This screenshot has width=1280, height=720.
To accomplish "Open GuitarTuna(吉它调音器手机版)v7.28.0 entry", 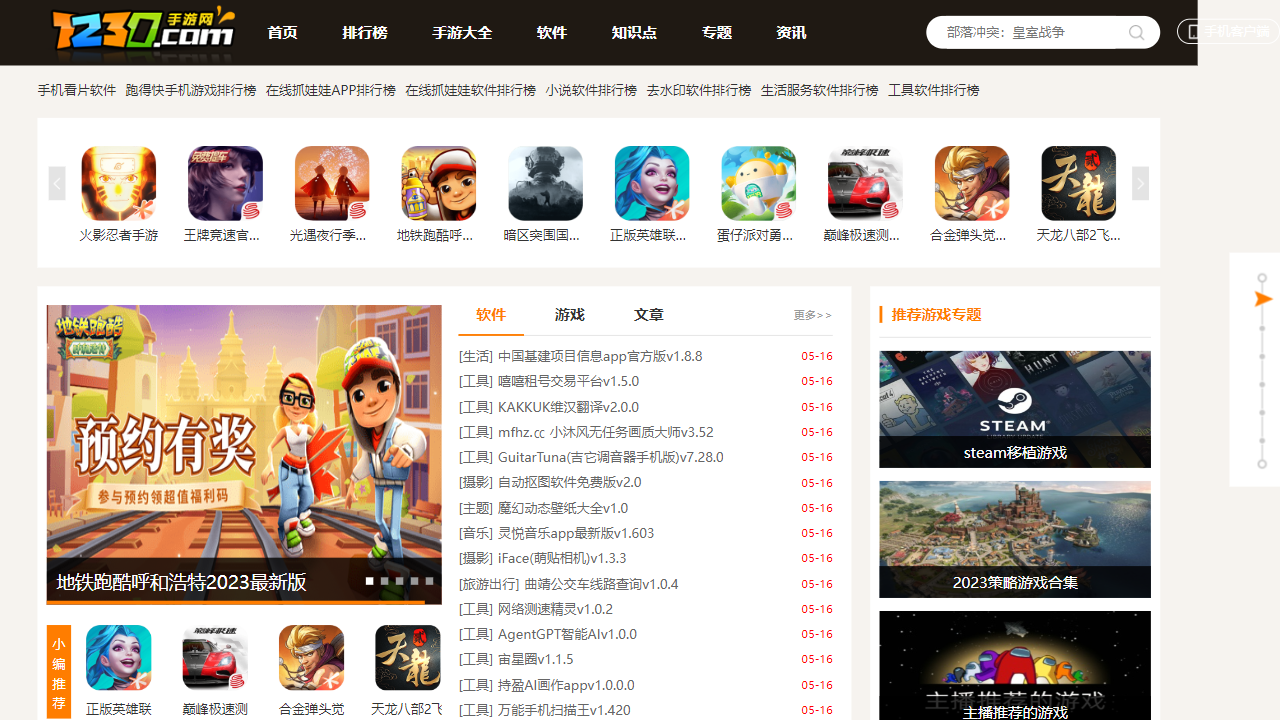I will tap(611, 457).
